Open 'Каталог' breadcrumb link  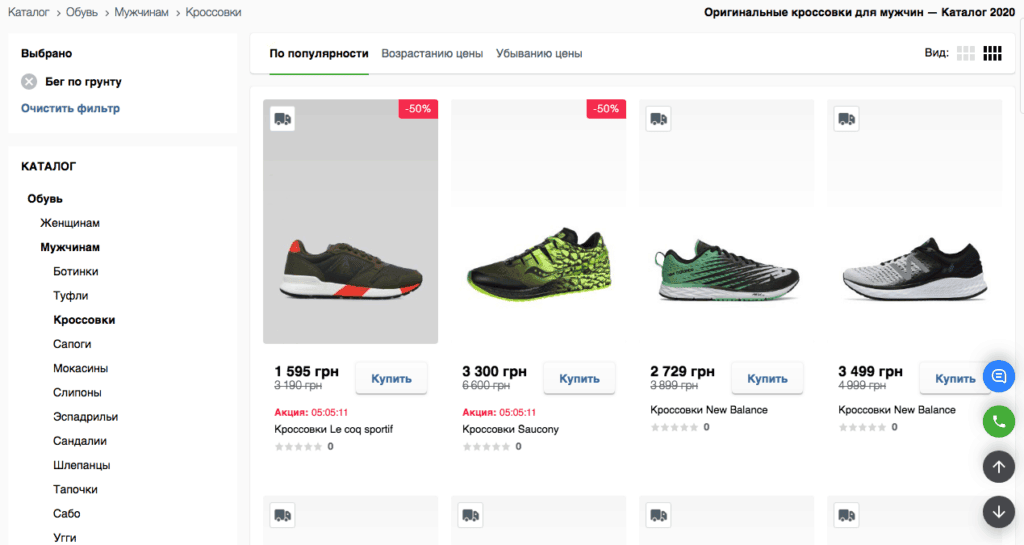click(29, 12)
